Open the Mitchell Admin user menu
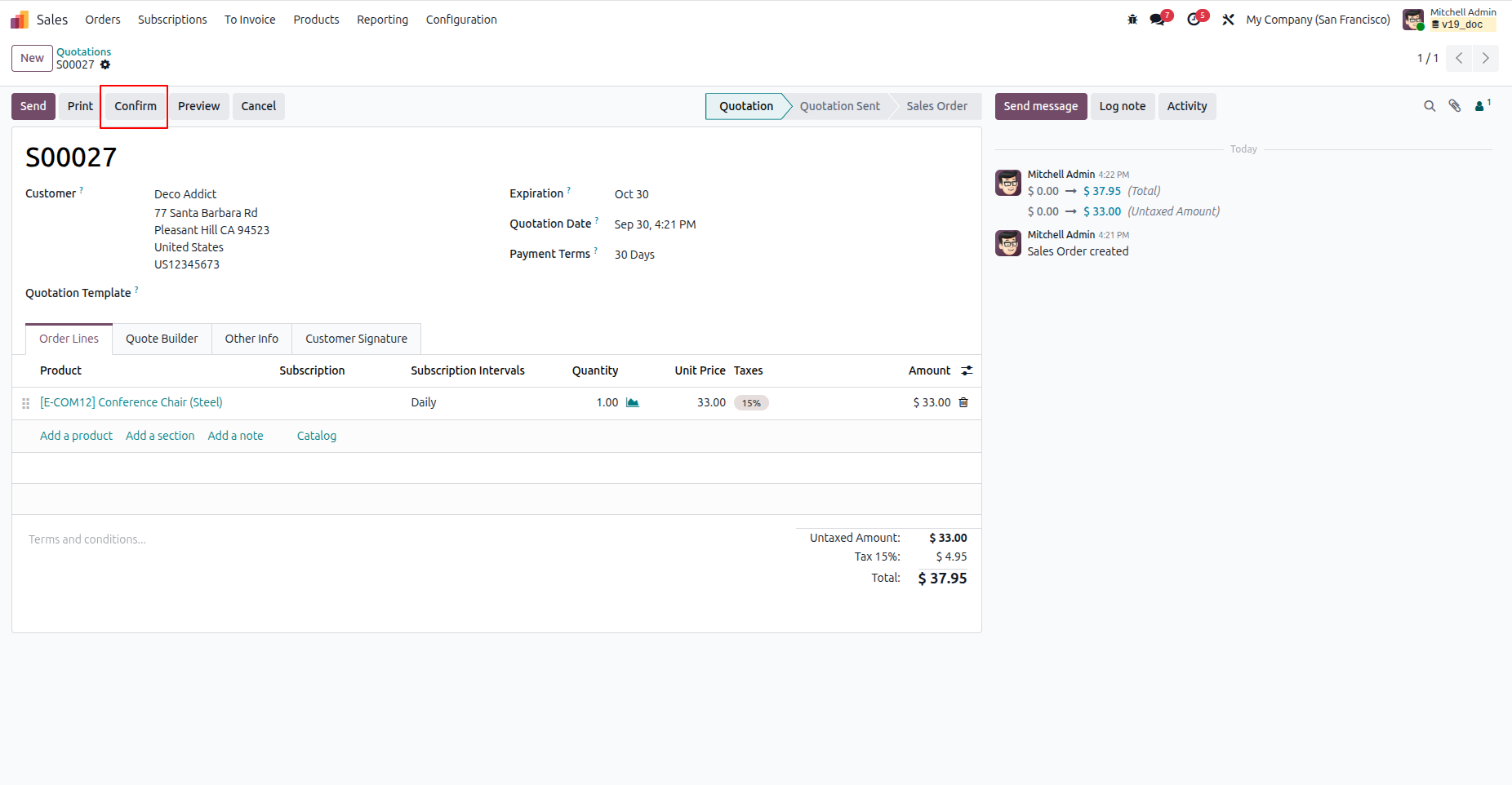 tap(1450, 19)
